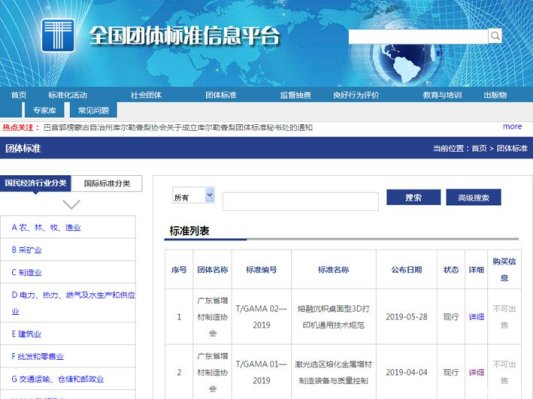The height and width of the screenshot is (399, 533).
Task: Click the more link
Action: [512, 126]
